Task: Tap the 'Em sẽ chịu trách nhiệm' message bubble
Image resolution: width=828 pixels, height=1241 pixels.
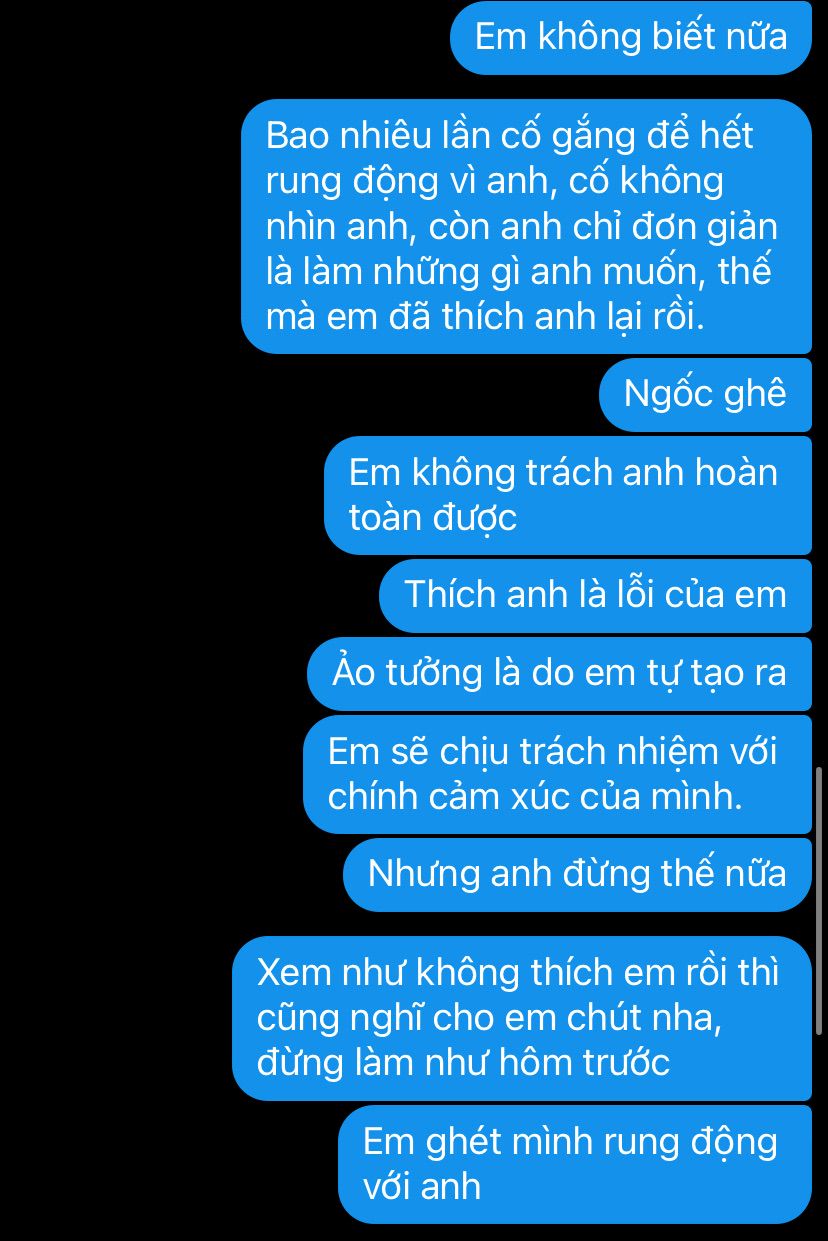Action: click(558, 774)
